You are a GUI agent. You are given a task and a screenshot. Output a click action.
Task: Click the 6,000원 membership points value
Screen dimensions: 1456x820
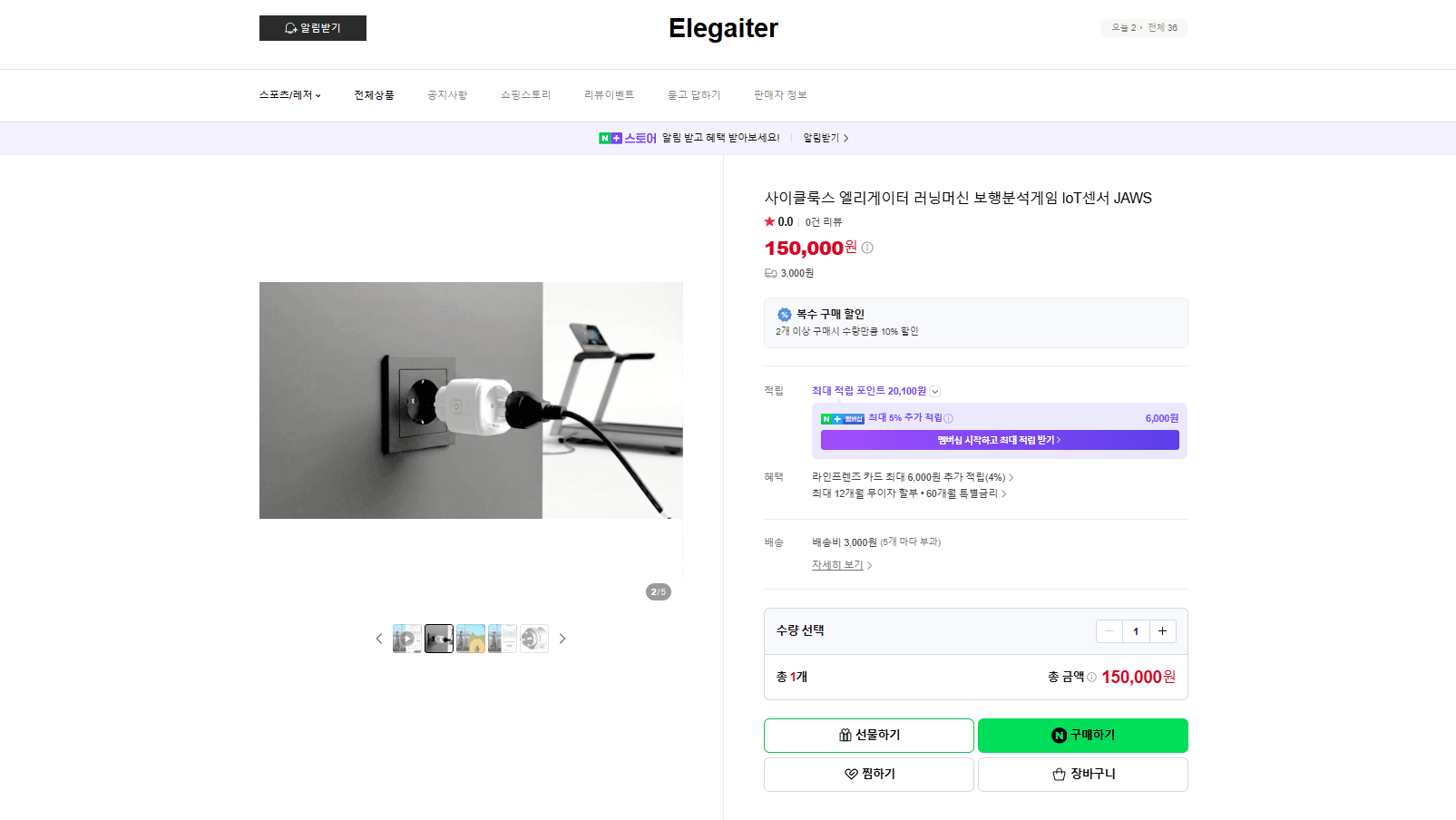pos(1162,418)
